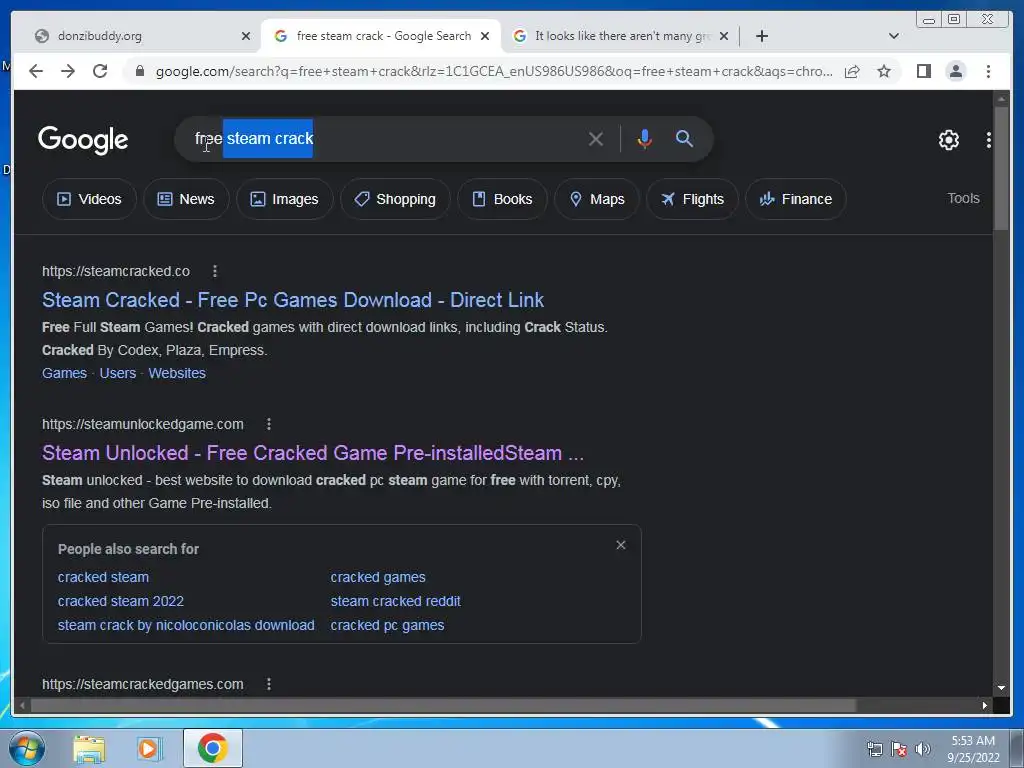Filter results by Flights
Screen dimensions: 1024x768
[692, 199]
